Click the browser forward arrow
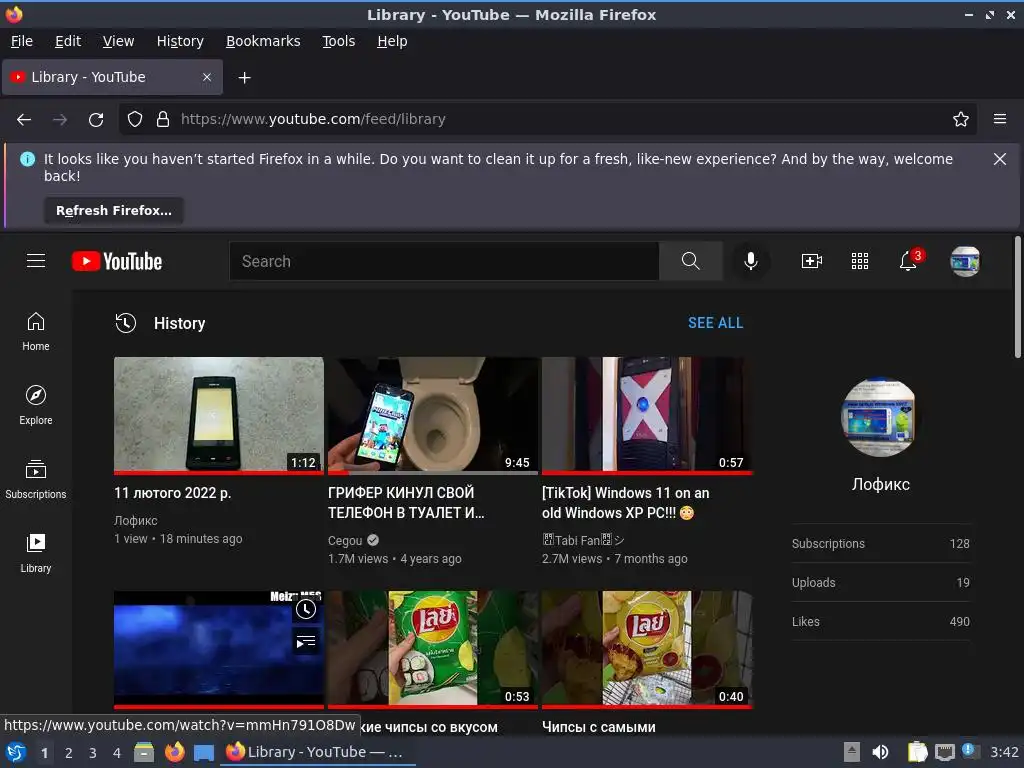This screenshot has height=768, width=1024. (x=60, y=120)
